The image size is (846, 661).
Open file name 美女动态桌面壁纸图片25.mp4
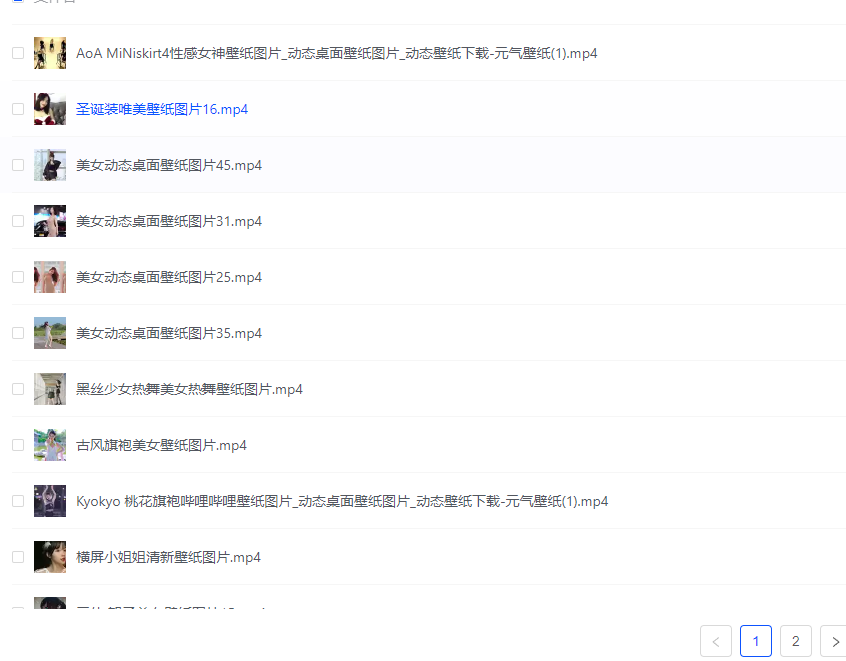tap(169, 277)
